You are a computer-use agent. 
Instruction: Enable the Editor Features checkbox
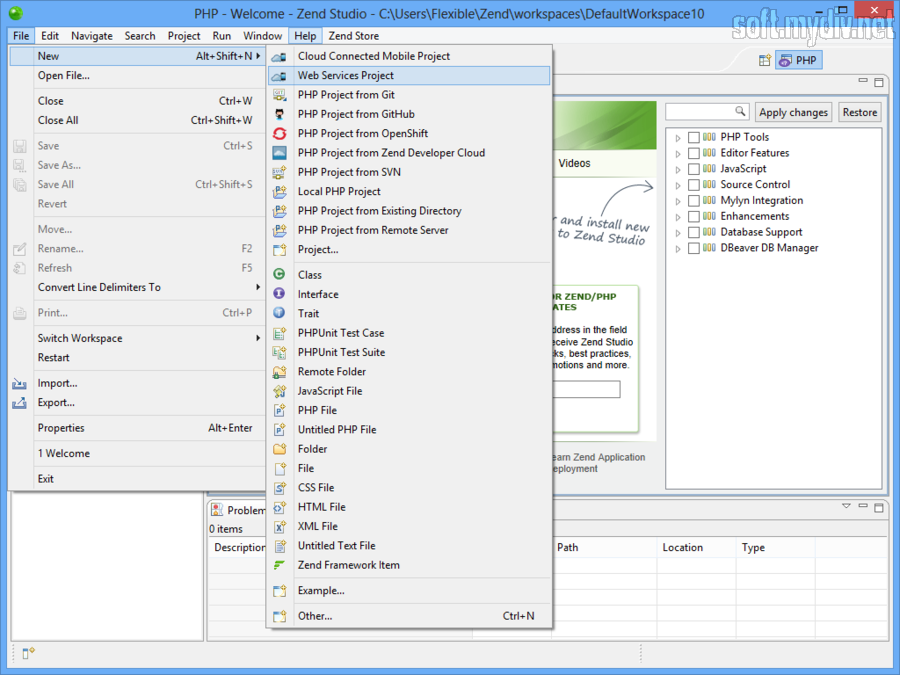(693, 153)
